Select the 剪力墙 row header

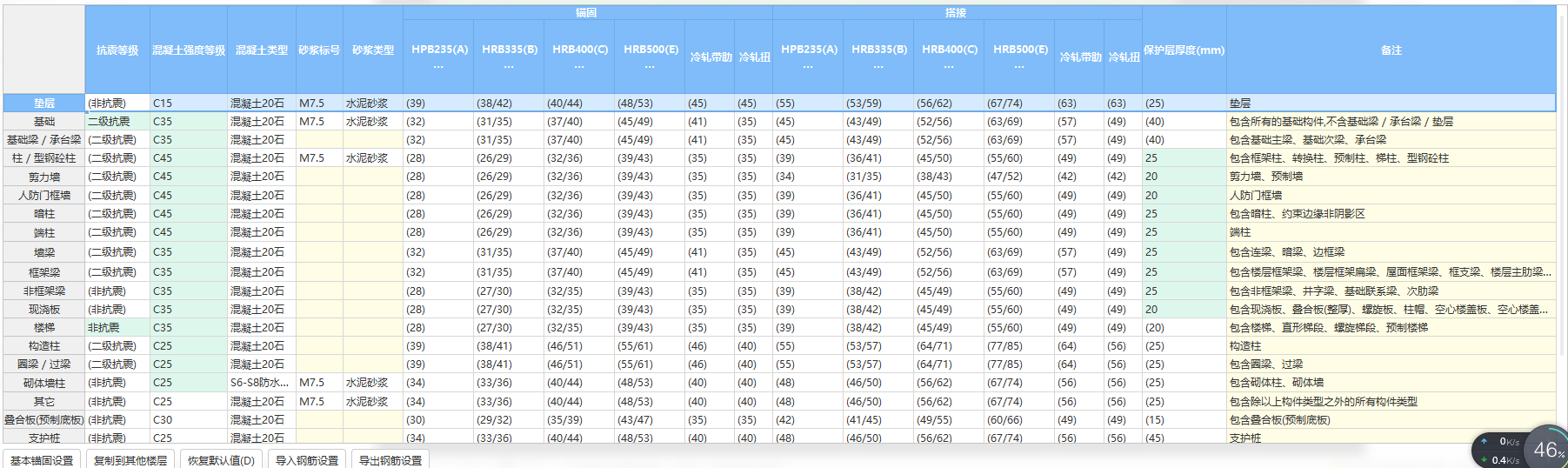coord(44,177)
